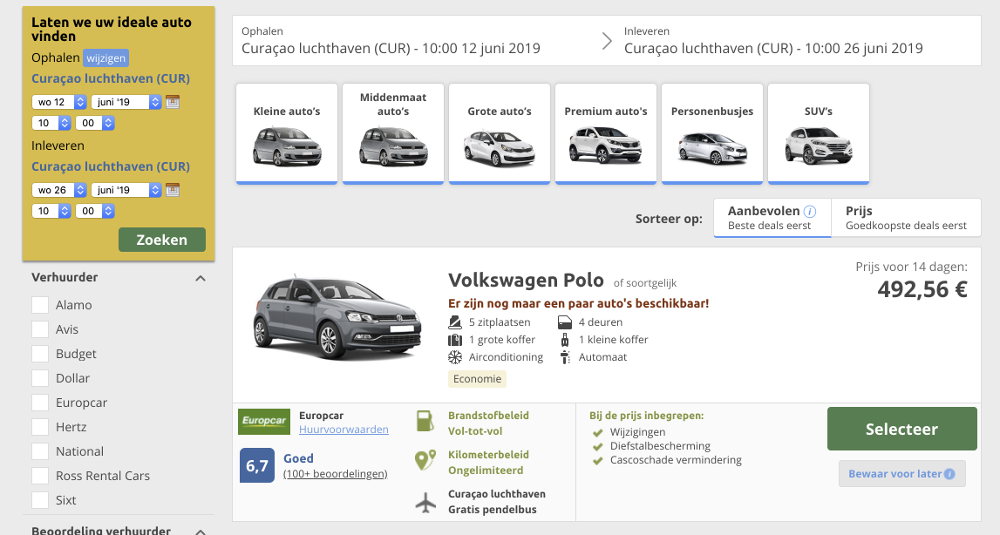The height and width of the screenshot is (535, 1000).
Task: Click the gearbox Automaat icon
Action: pos(564,357)
